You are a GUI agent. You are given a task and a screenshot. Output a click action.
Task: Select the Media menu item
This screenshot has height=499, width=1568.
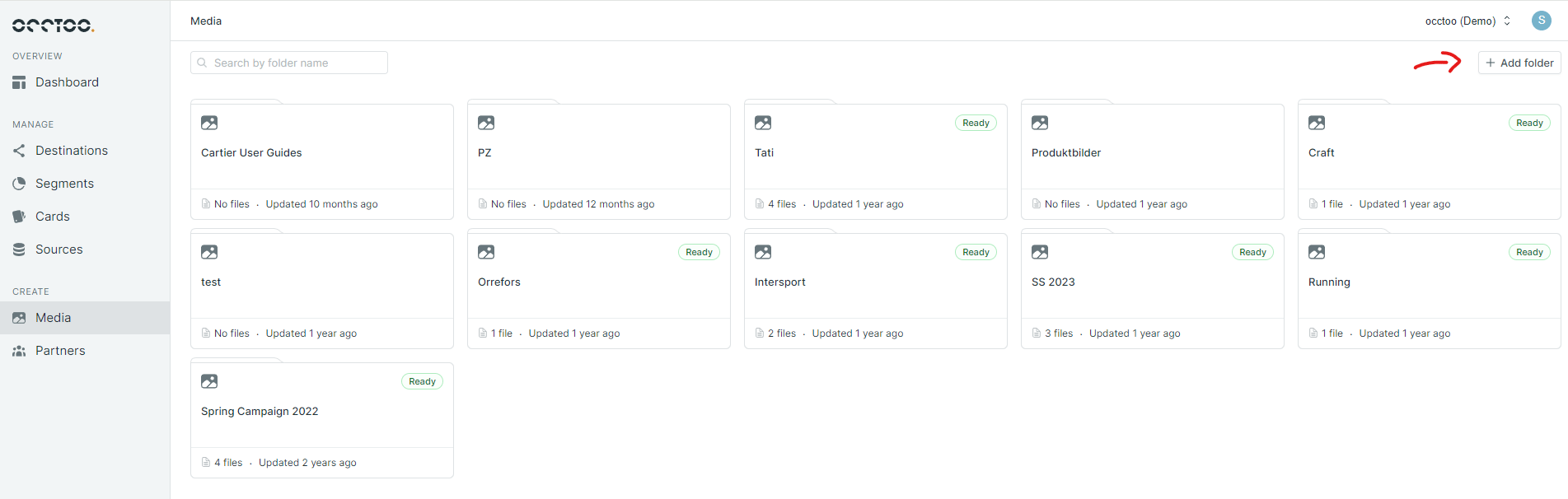[x=85, y=318]
